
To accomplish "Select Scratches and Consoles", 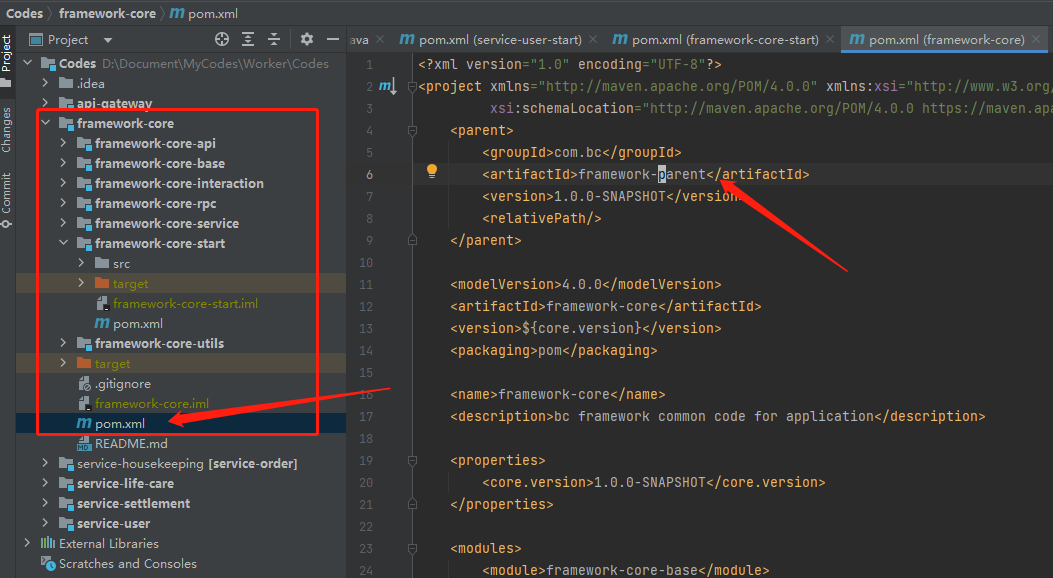I will click(x=128, y=563).
